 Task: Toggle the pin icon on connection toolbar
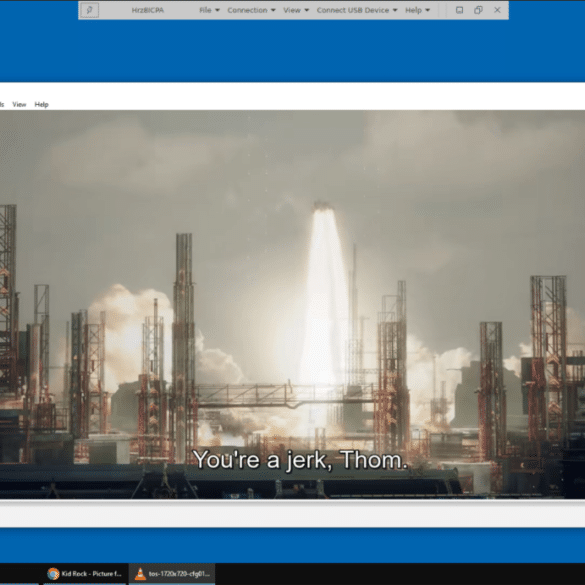point(90,10)
